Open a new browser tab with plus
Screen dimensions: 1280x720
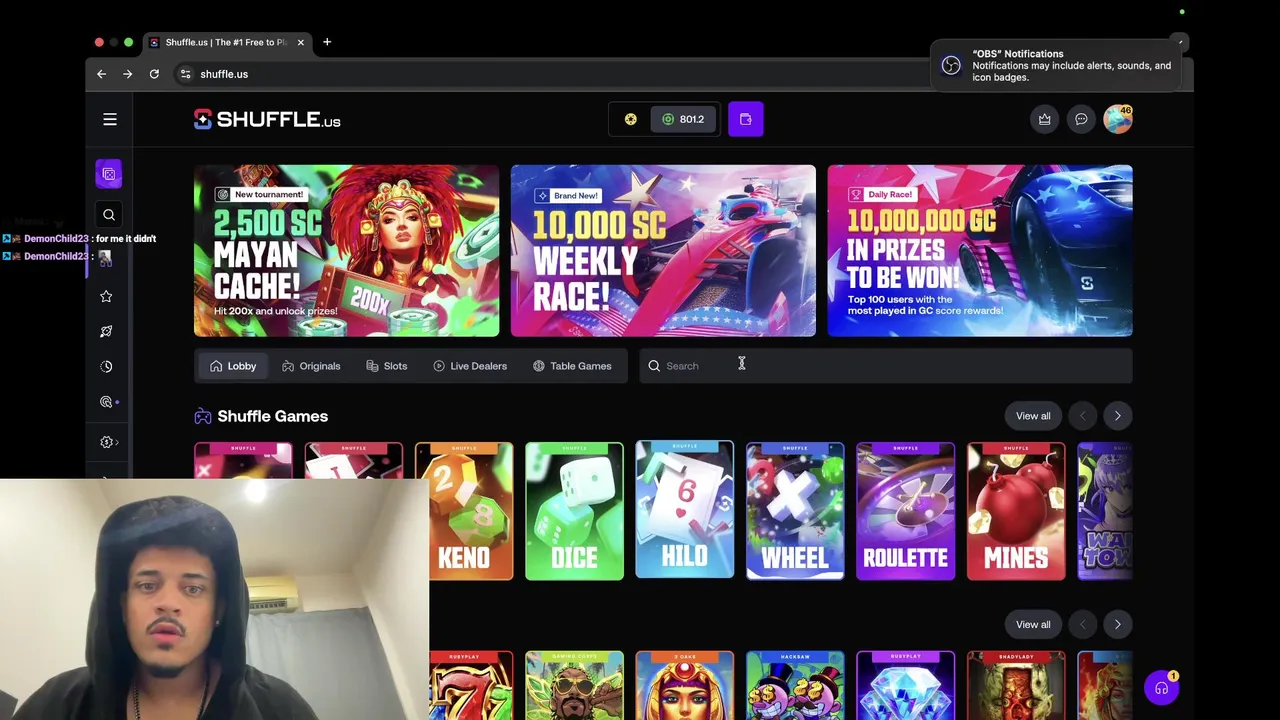[x=327, y=42]
